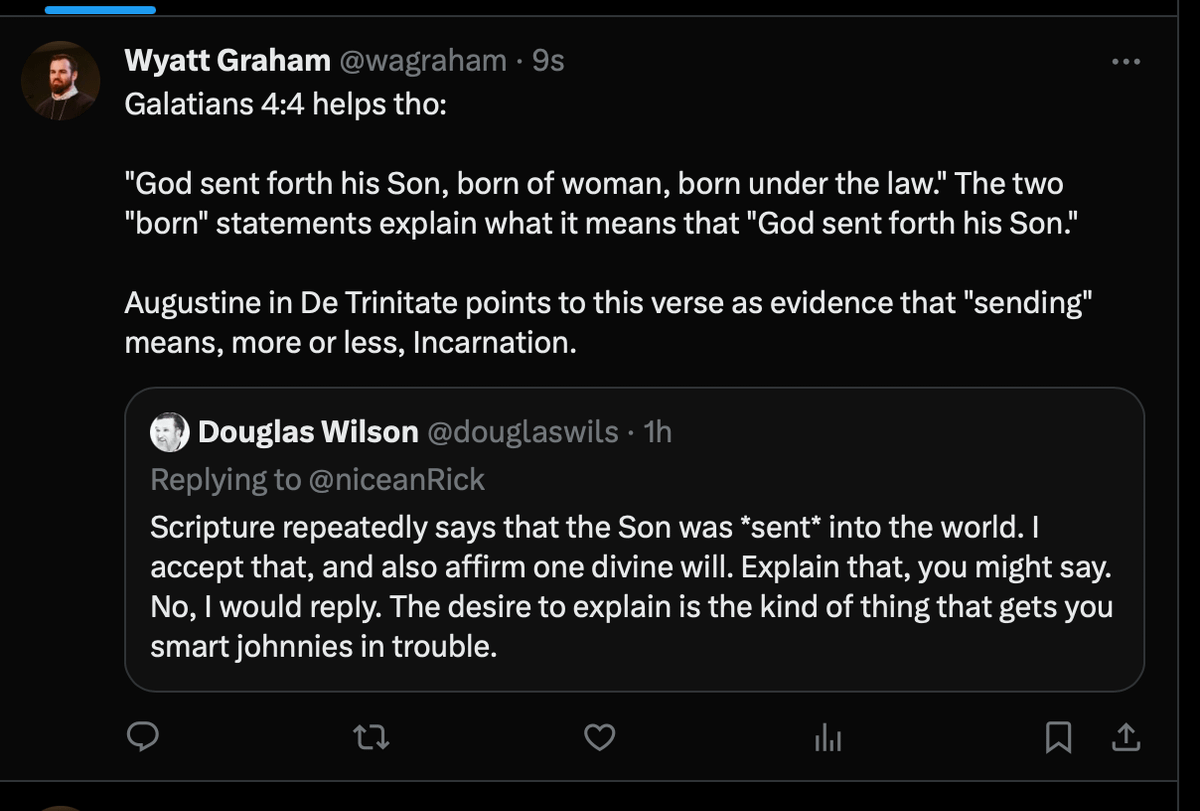Viewport: 1200px width, 811px height.
Task: Click Douglas Wilson's small avatar
Action: pyautogui.click(x=169, y=432)
